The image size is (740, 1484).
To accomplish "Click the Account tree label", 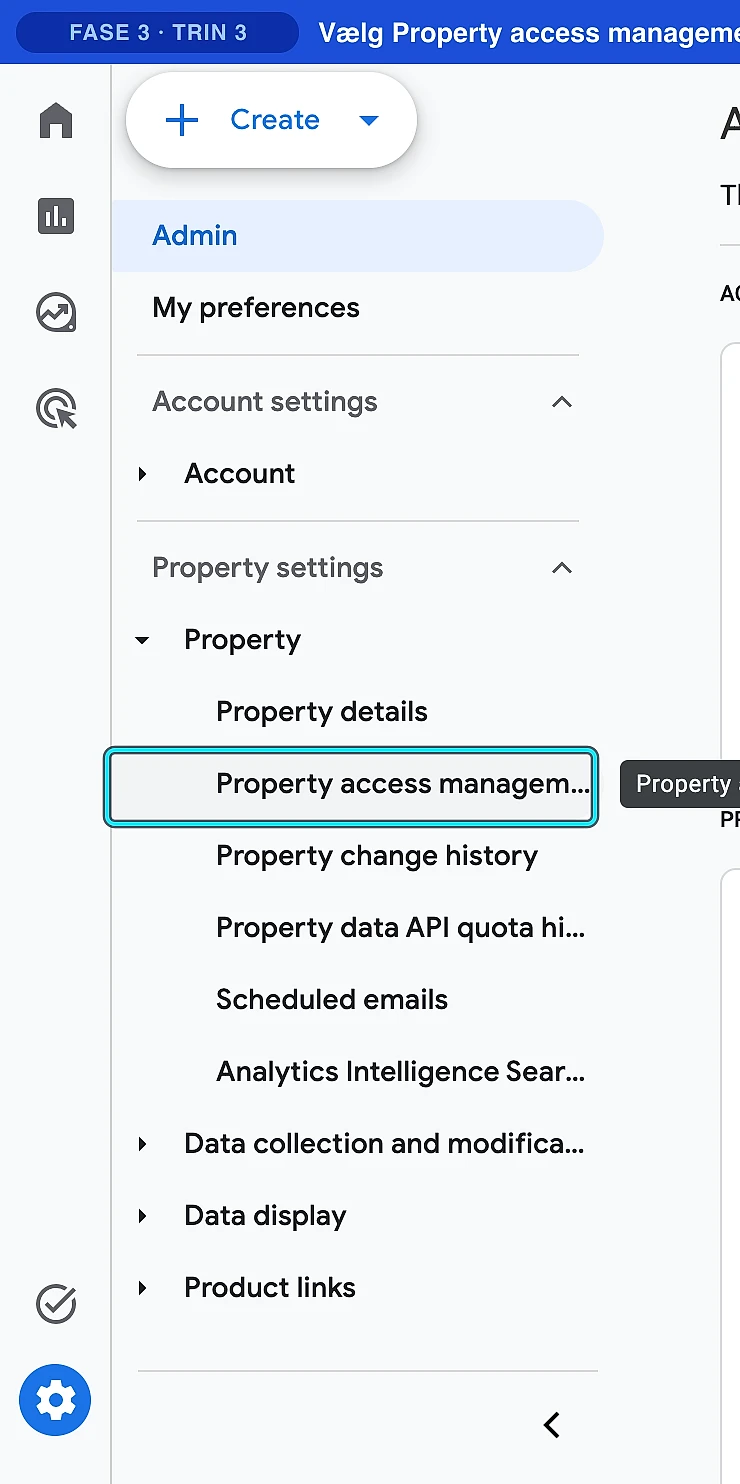I will (x=240, y=474).
